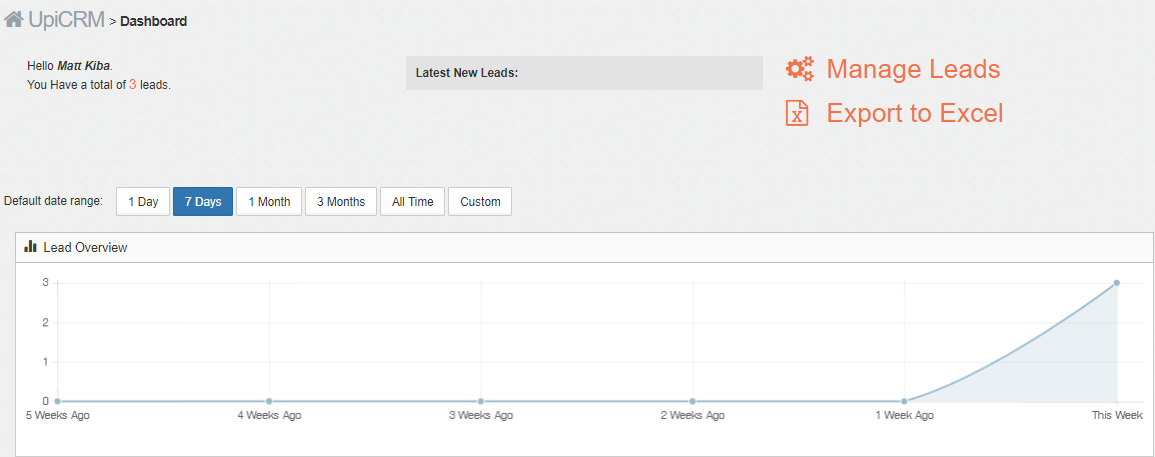The image size is (1155, 457).
Task: Select the 7 Days date range
Action: click(x=203, y=201)
